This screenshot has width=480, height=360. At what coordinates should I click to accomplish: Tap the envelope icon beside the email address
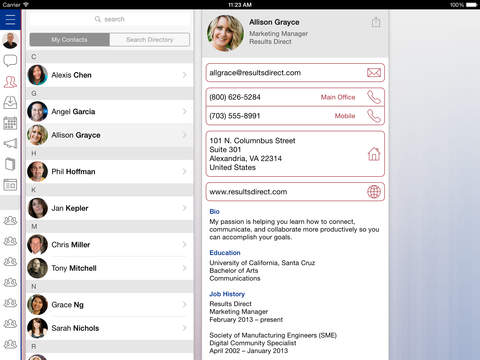374,73
